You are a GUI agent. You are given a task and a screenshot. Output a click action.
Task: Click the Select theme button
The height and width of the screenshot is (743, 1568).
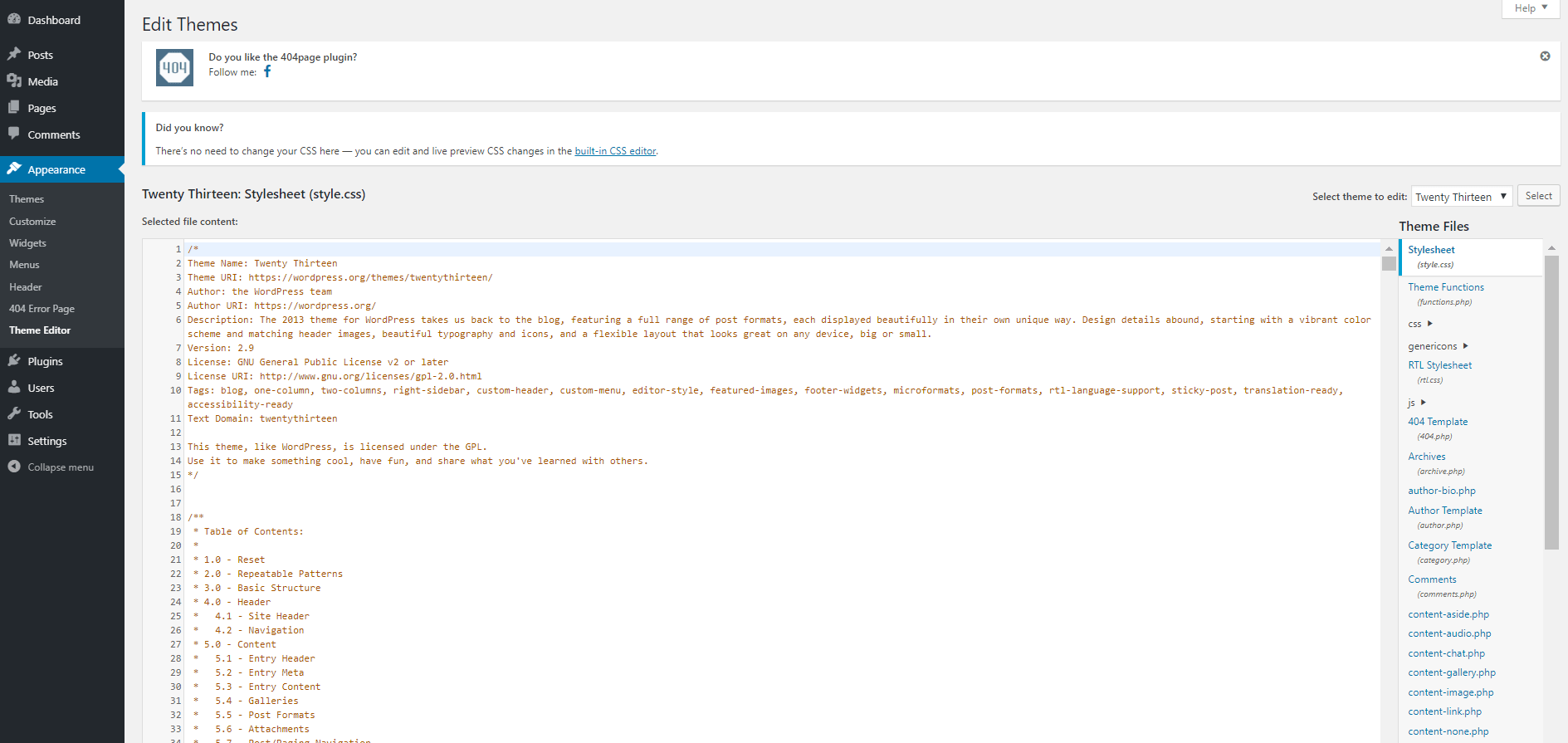pos(1538,196)
